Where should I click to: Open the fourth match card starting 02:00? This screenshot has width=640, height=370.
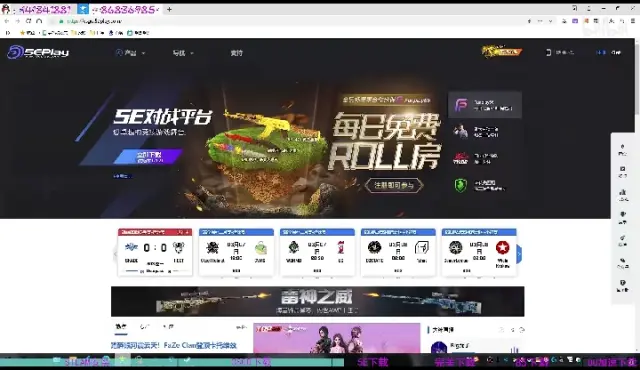tap(398, 252)
